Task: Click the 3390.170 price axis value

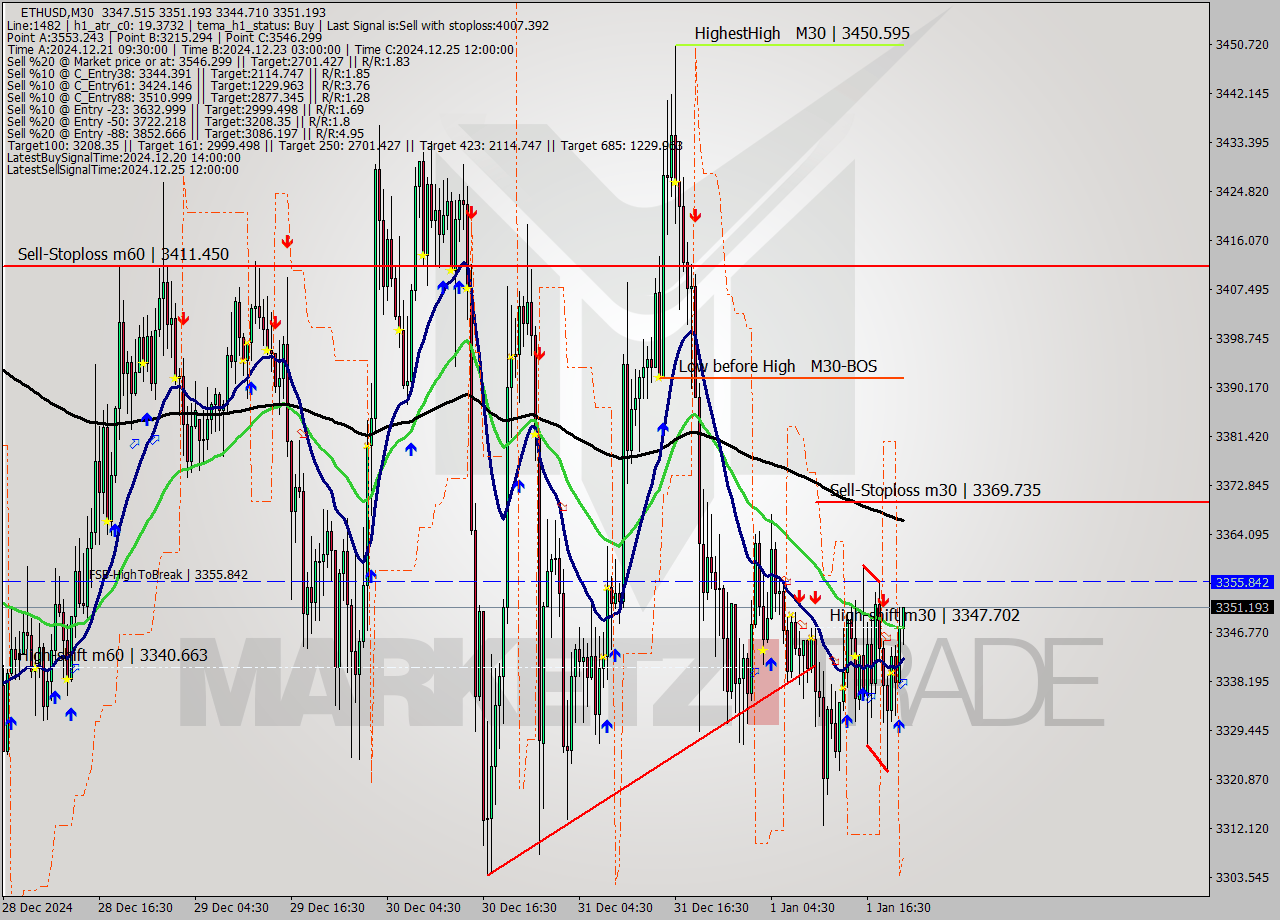Action: (1241, 387)
